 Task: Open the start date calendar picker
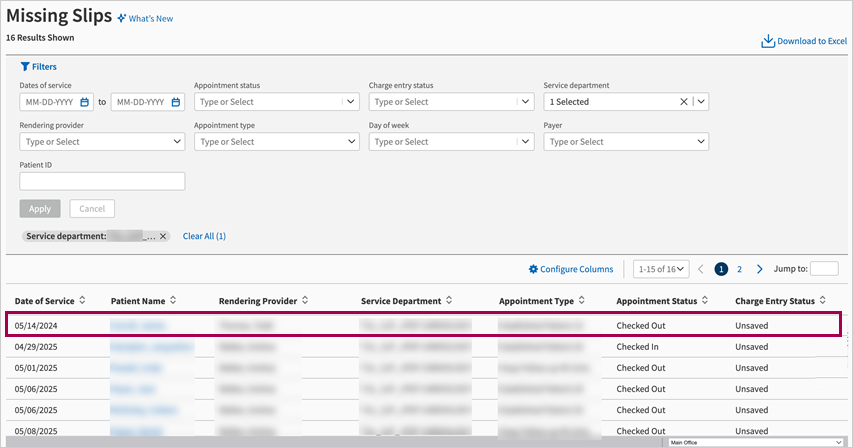click(85, 102)
